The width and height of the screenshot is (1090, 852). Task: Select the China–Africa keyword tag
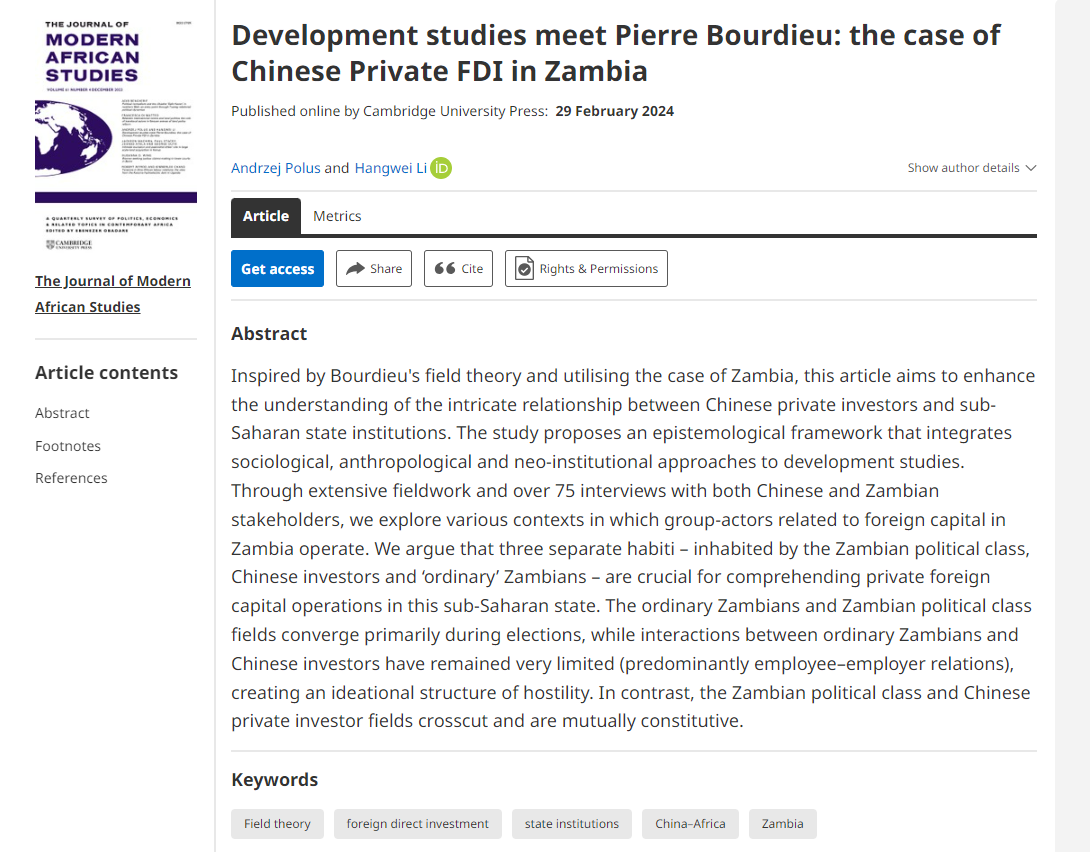[x=690, y=824]
